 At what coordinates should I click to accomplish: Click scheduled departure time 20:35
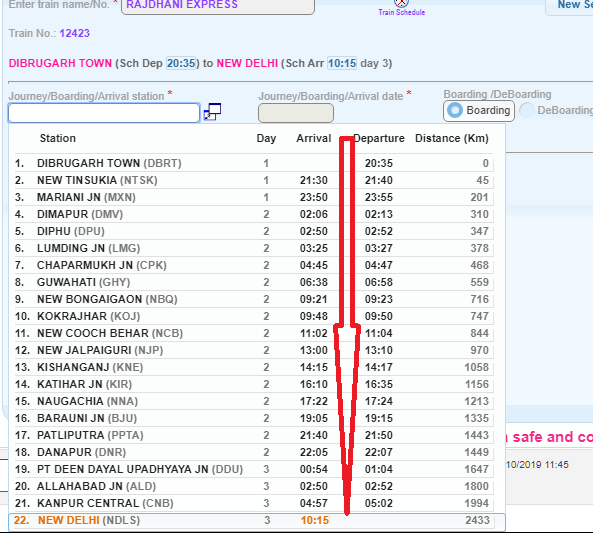pyautogui.click(x=181, y=63)
